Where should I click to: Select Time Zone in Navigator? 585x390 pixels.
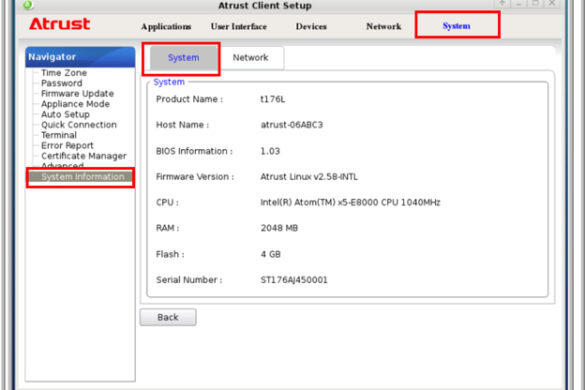(x=64, y=72)
